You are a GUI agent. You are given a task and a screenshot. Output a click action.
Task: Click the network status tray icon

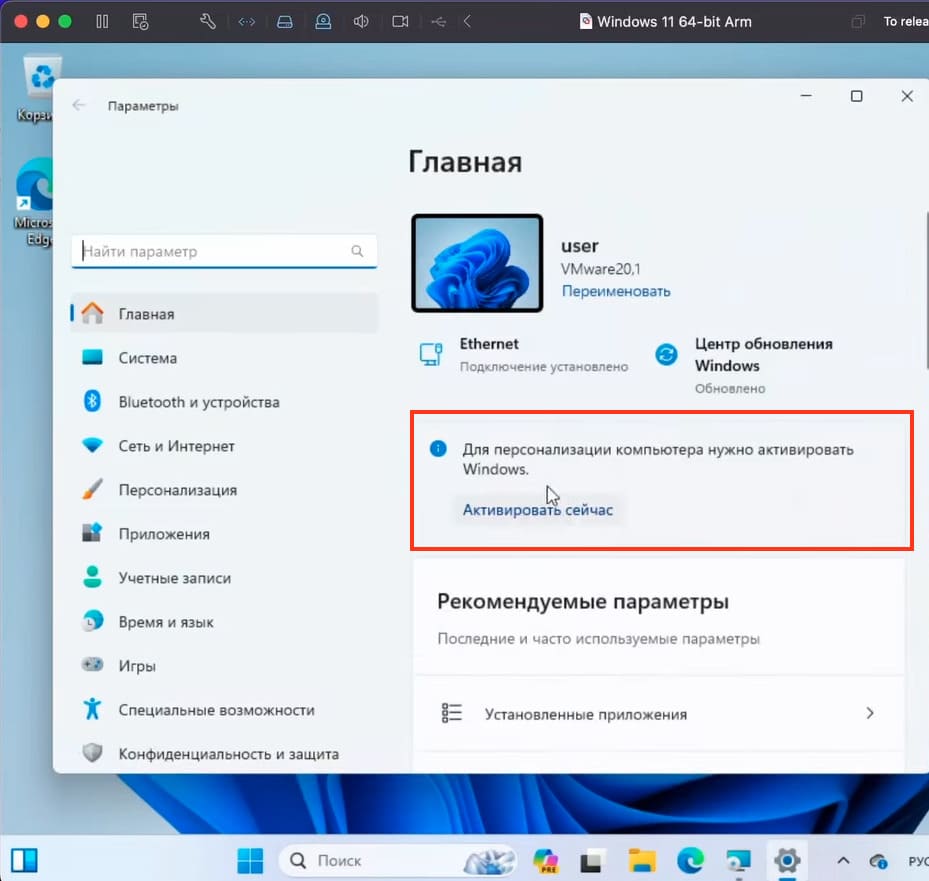pyautogui.click(x=878, y=861)
